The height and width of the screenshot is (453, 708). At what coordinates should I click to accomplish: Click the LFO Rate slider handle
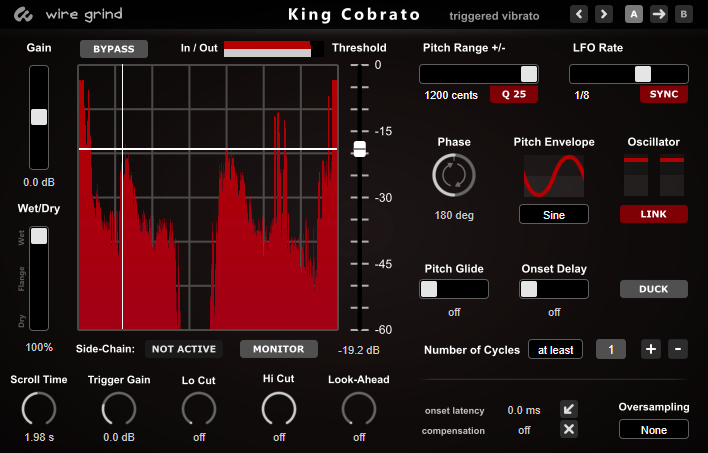tap(643, 74)
